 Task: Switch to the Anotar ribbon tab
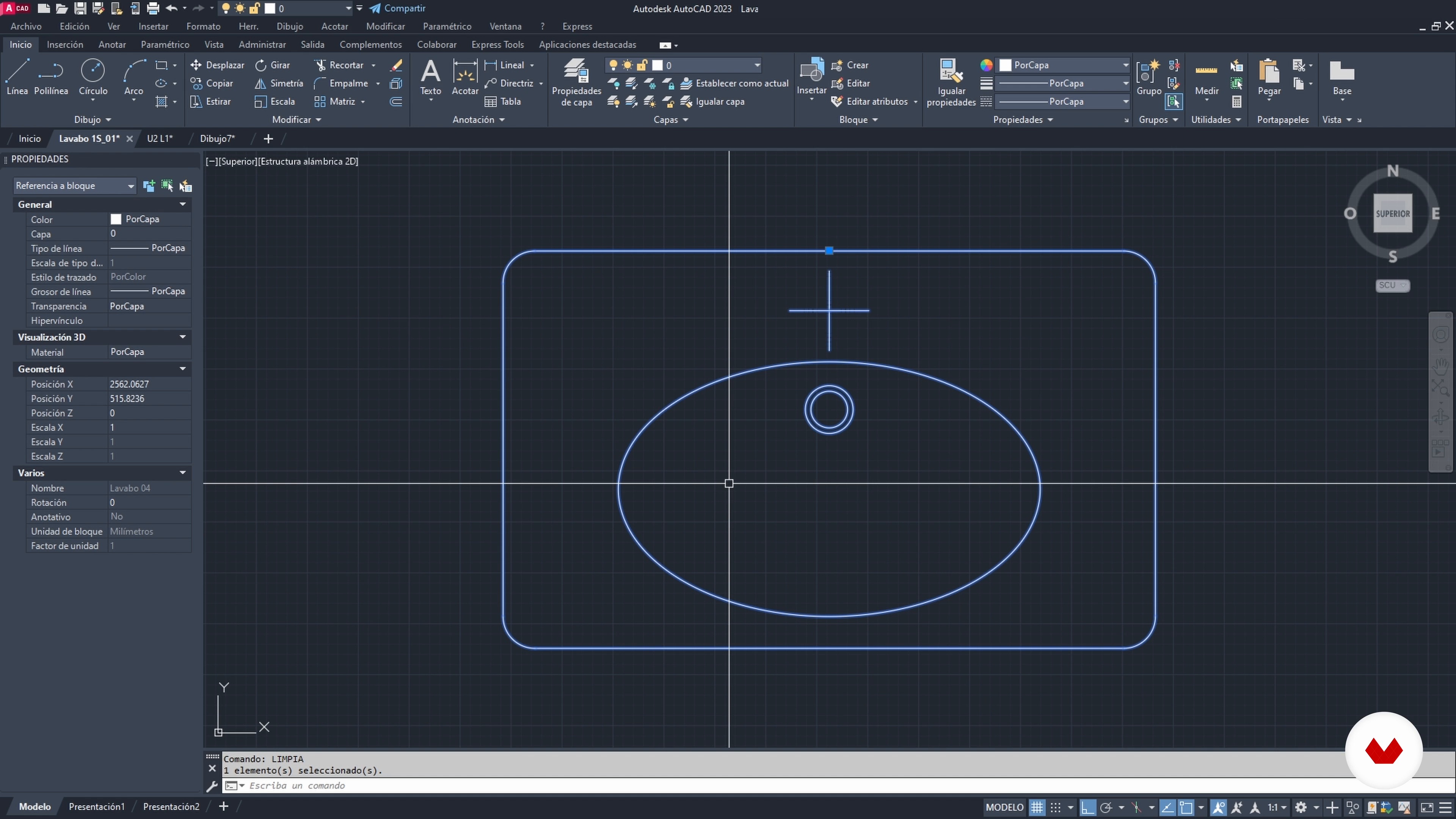[112, 44]
